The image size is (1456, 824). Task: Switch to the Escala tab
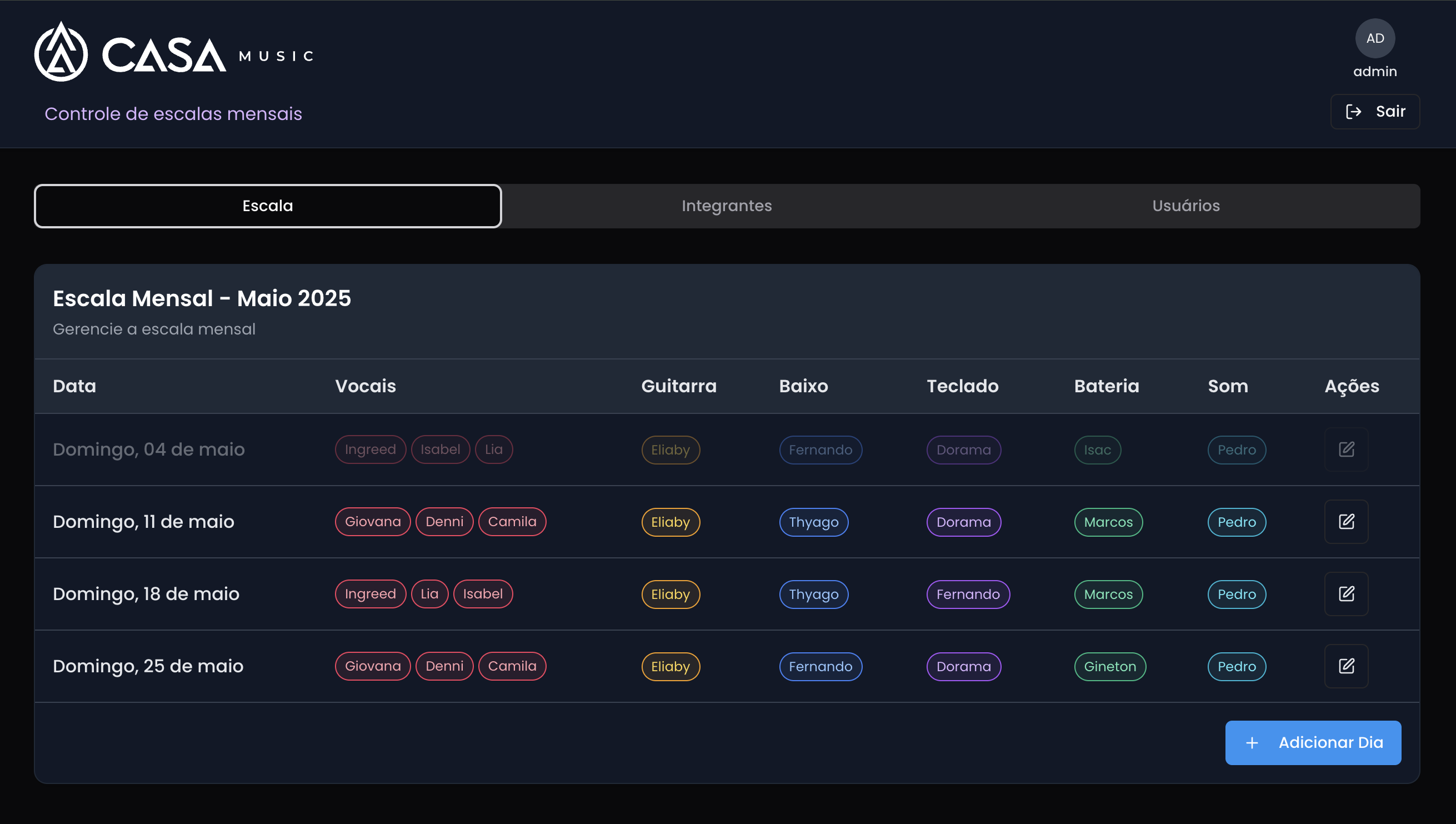coord(268,206)
